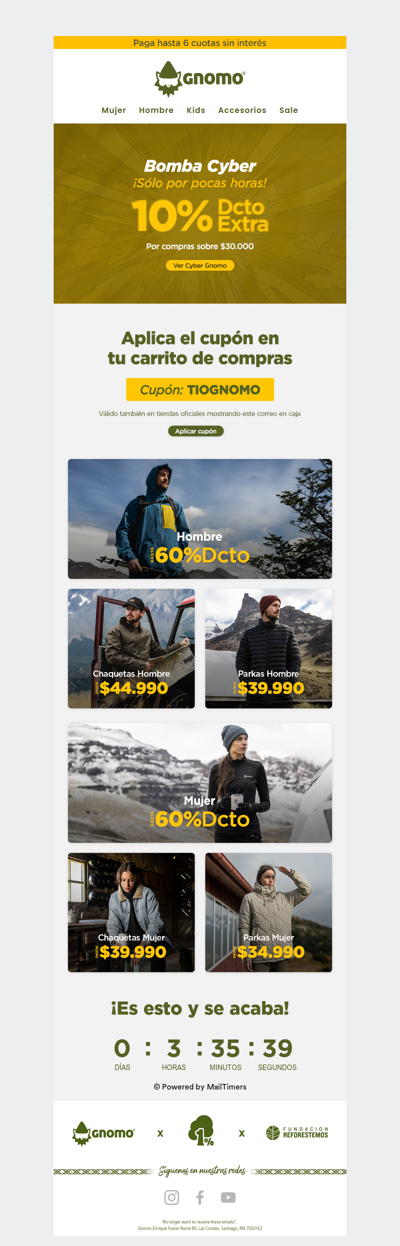Open the Mujer menu item
Screen dimensions: 400x1246
tap(114, 110)
